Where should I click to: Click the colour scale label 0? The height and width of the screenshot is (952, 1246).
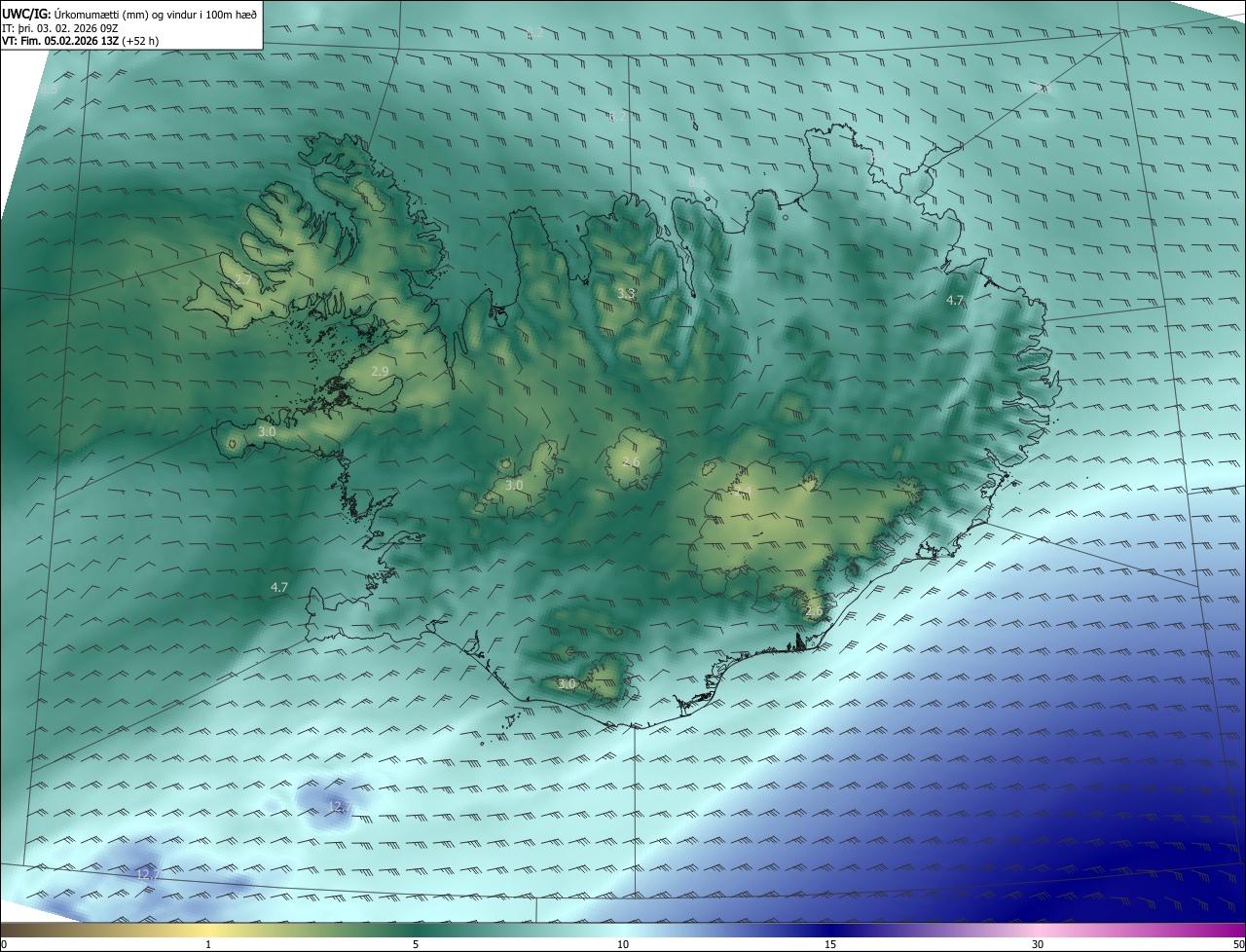[x=4, y=944]
